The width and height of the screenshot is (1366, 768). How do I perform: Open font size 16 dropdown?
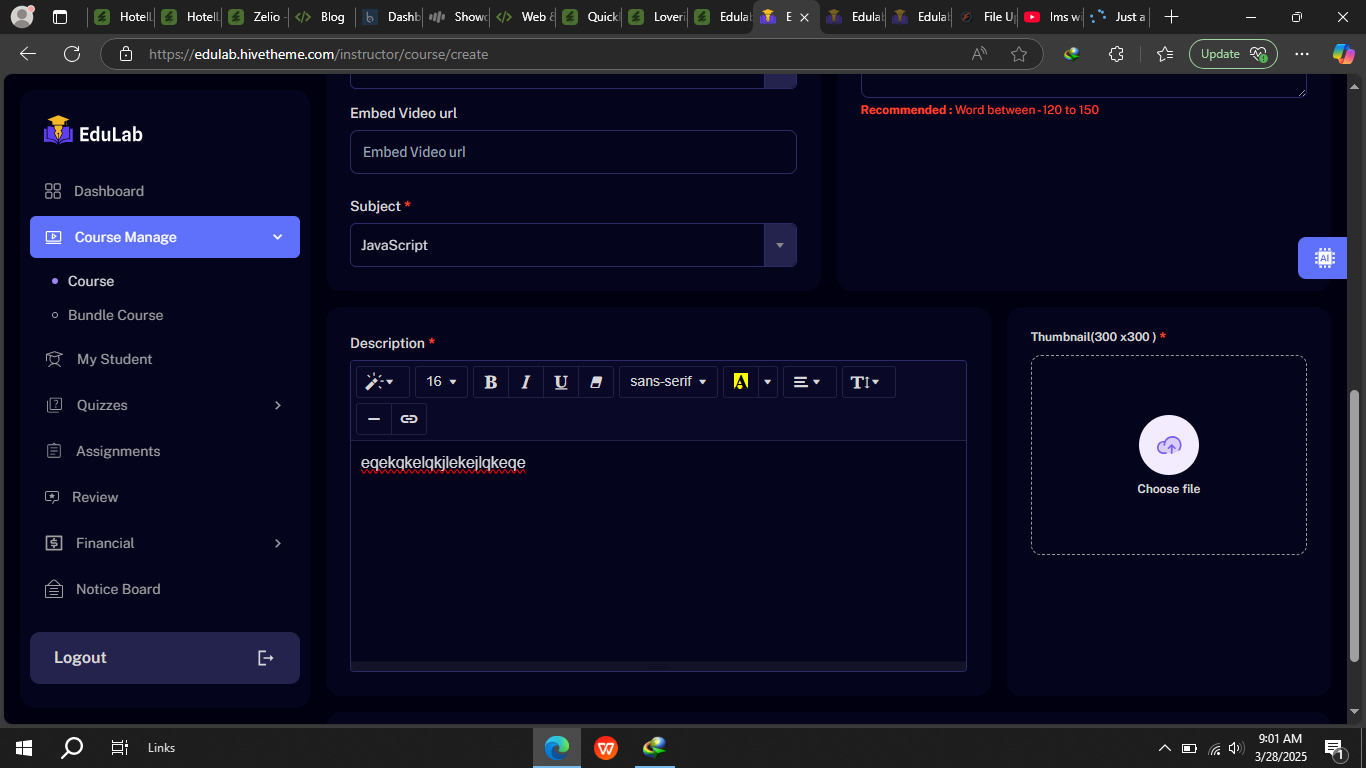pos(441,382)
